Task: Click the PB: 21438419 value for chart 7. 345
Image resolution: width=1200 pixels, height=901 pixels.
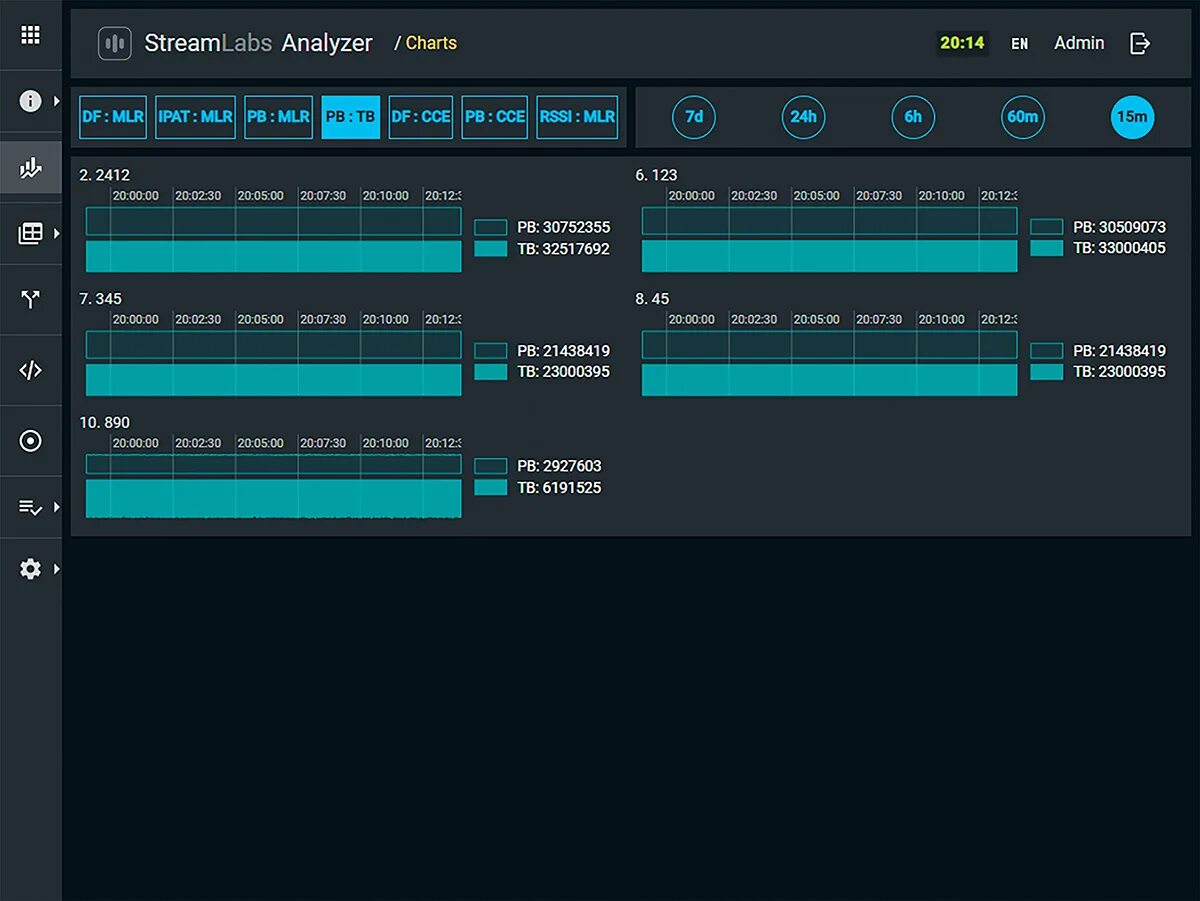Action: pos(564,351)
